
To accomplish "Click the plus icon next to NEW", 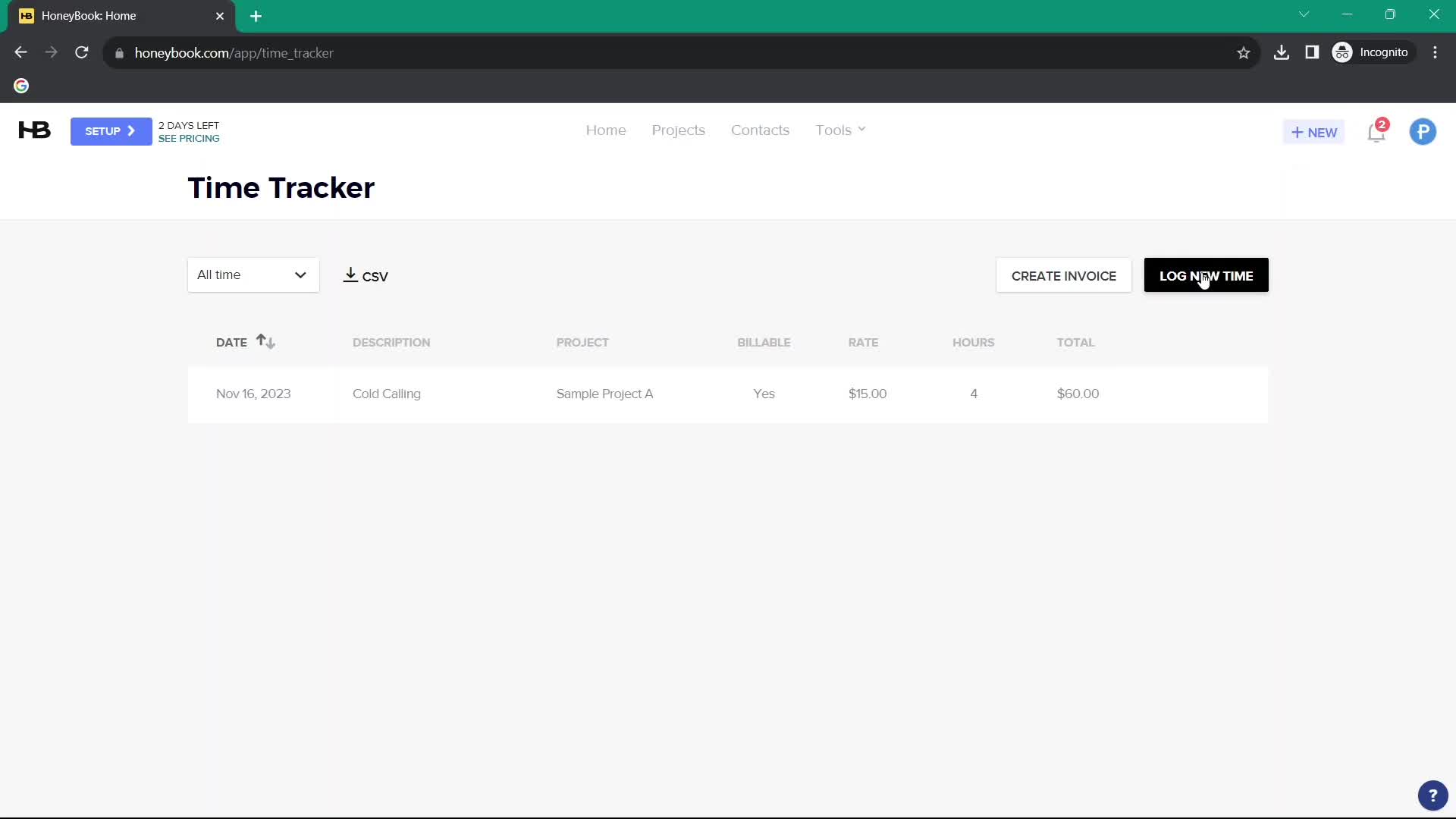I will click(x=1298, y=131).
